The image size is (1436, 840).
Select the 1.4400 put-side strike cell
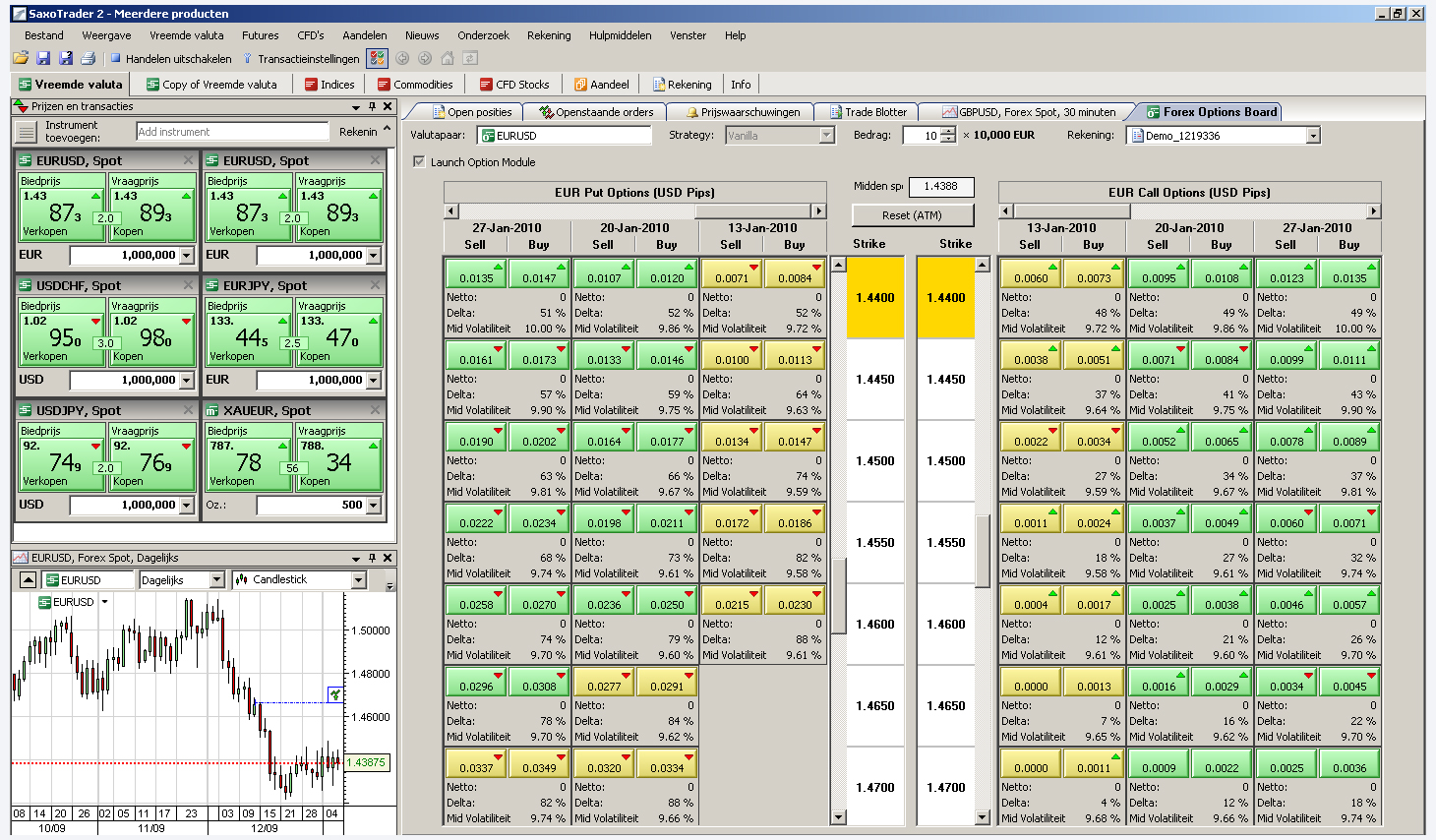(x=874, y=297)
